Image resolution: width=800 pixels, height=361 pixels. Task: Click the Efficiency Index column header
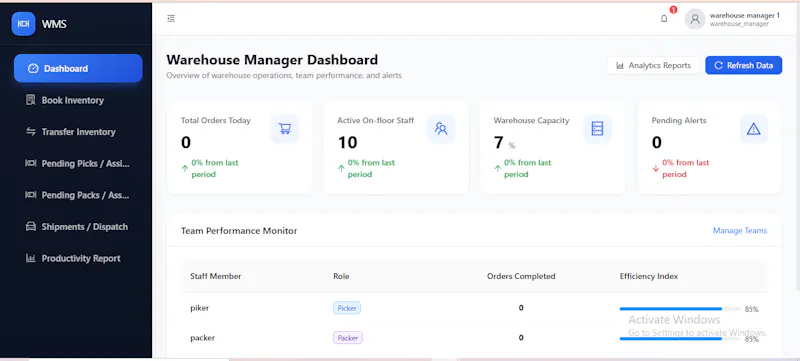(649, 276)
